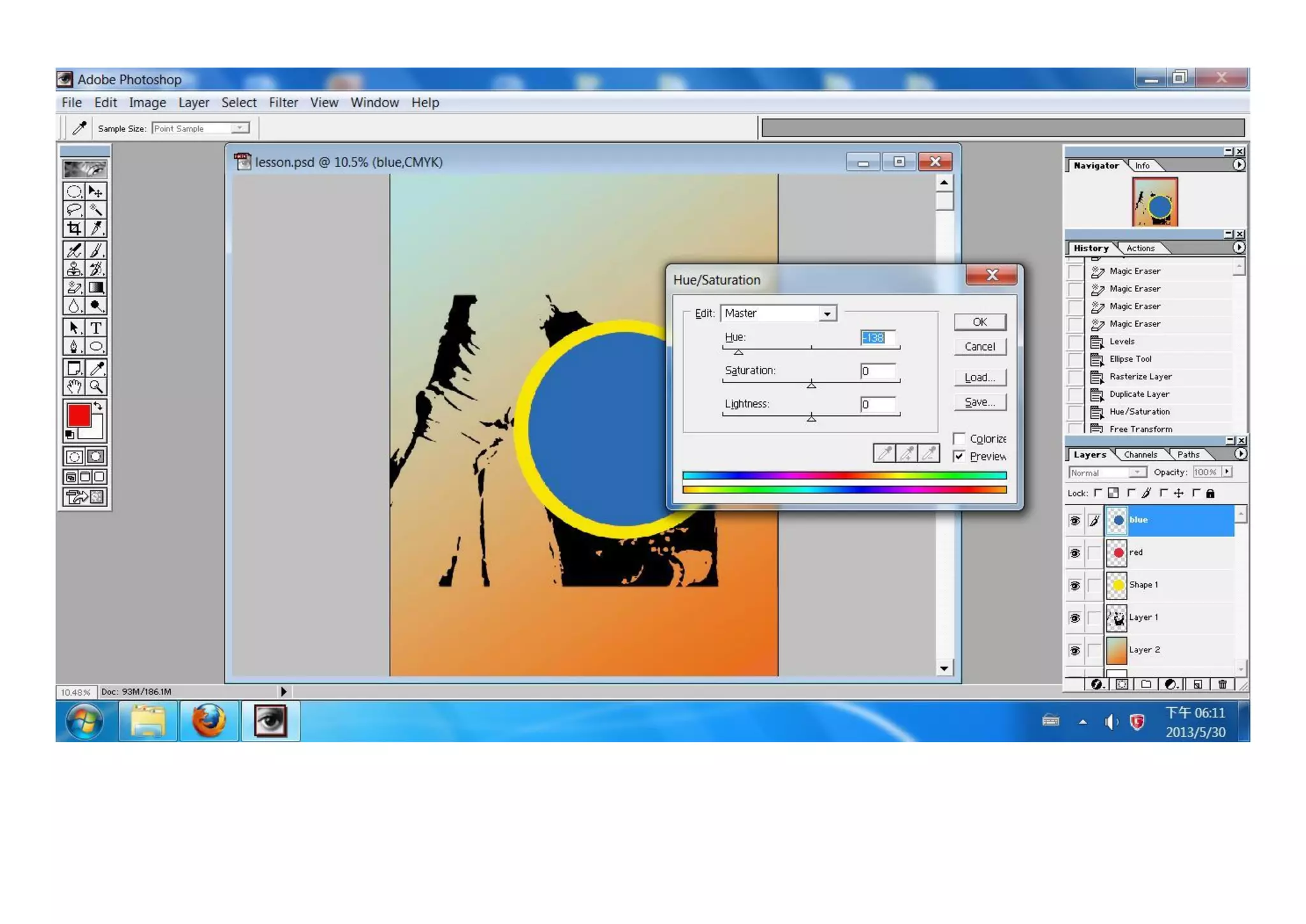The width and height of the screenshot is (1306, 924).
Task: Switch to the Actions tab
Action: 1140,248
